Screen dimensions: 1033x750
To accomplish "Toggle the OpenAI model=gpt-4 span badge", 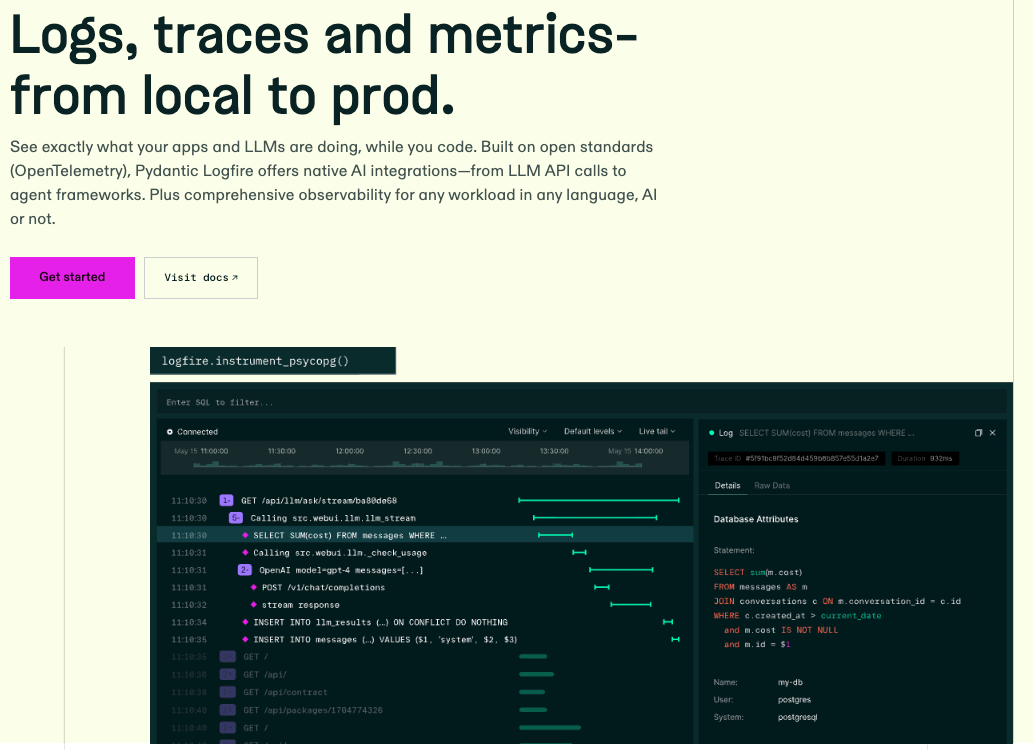I will pyautogui.click(x=244, y=570).
